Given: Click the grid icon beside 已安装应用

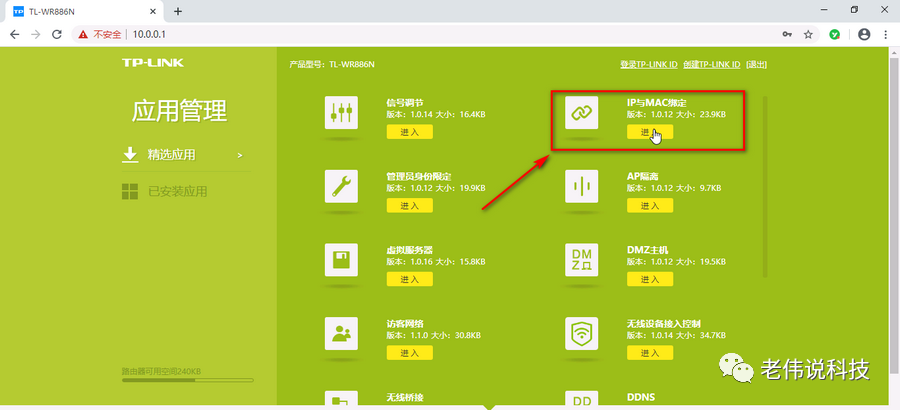Looking at the screenshot, I should pos(130,191).
